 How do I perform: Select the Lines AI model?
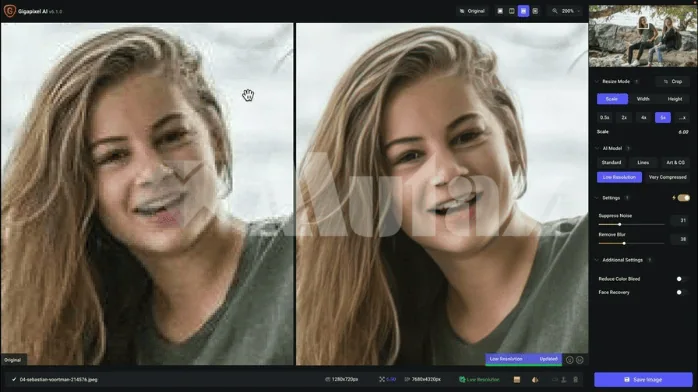(643, 162)
